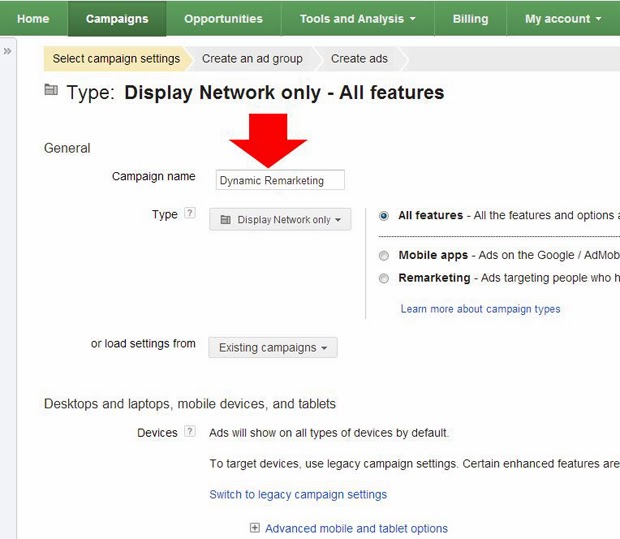Click the Campaign name text field
This screenshot has width=620, height=539.
tap(280, 180)
